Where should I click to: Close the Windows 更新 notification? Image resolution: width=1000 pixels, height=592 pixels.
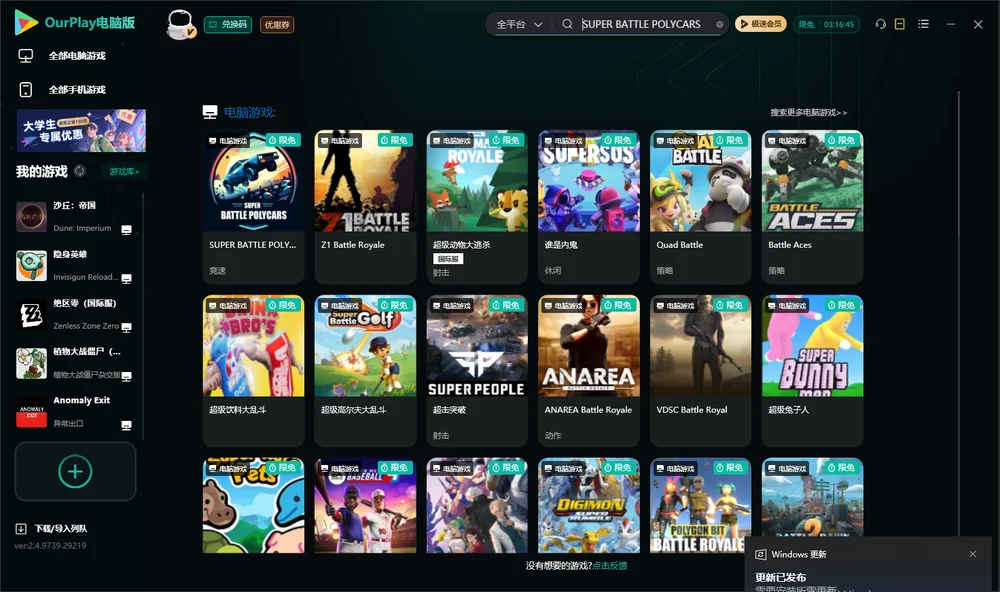[973, 554]
